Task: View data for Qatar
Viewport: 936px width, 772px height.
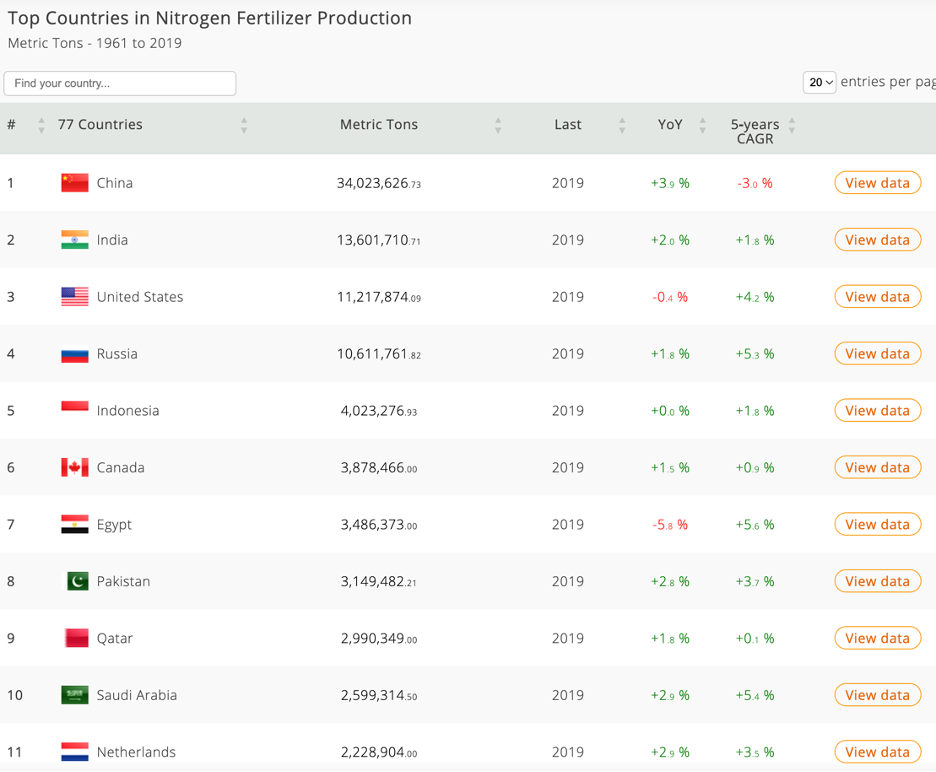Action: point(878,638)
